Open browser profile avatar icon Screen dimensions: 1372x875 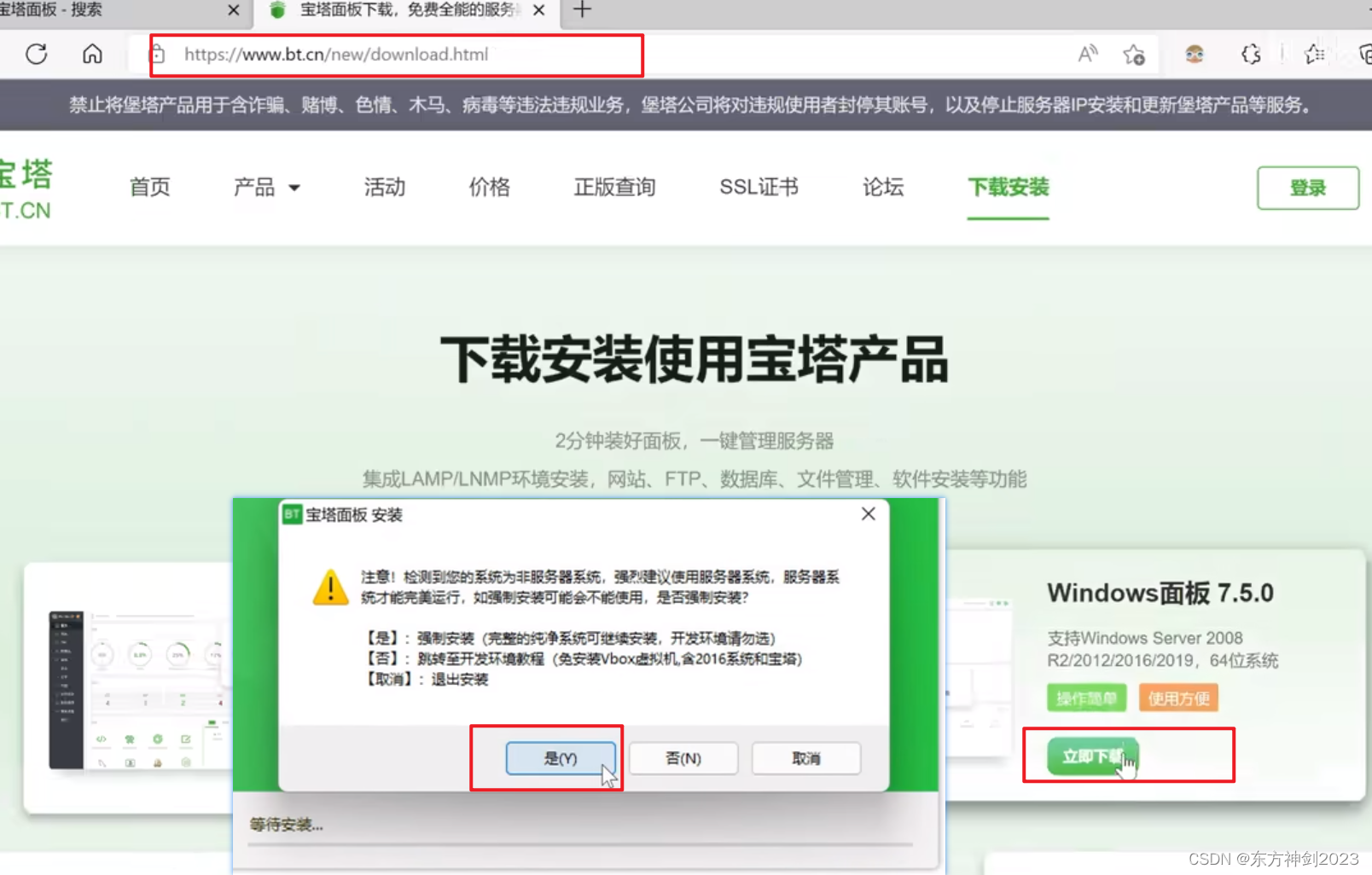(1195, 55)
